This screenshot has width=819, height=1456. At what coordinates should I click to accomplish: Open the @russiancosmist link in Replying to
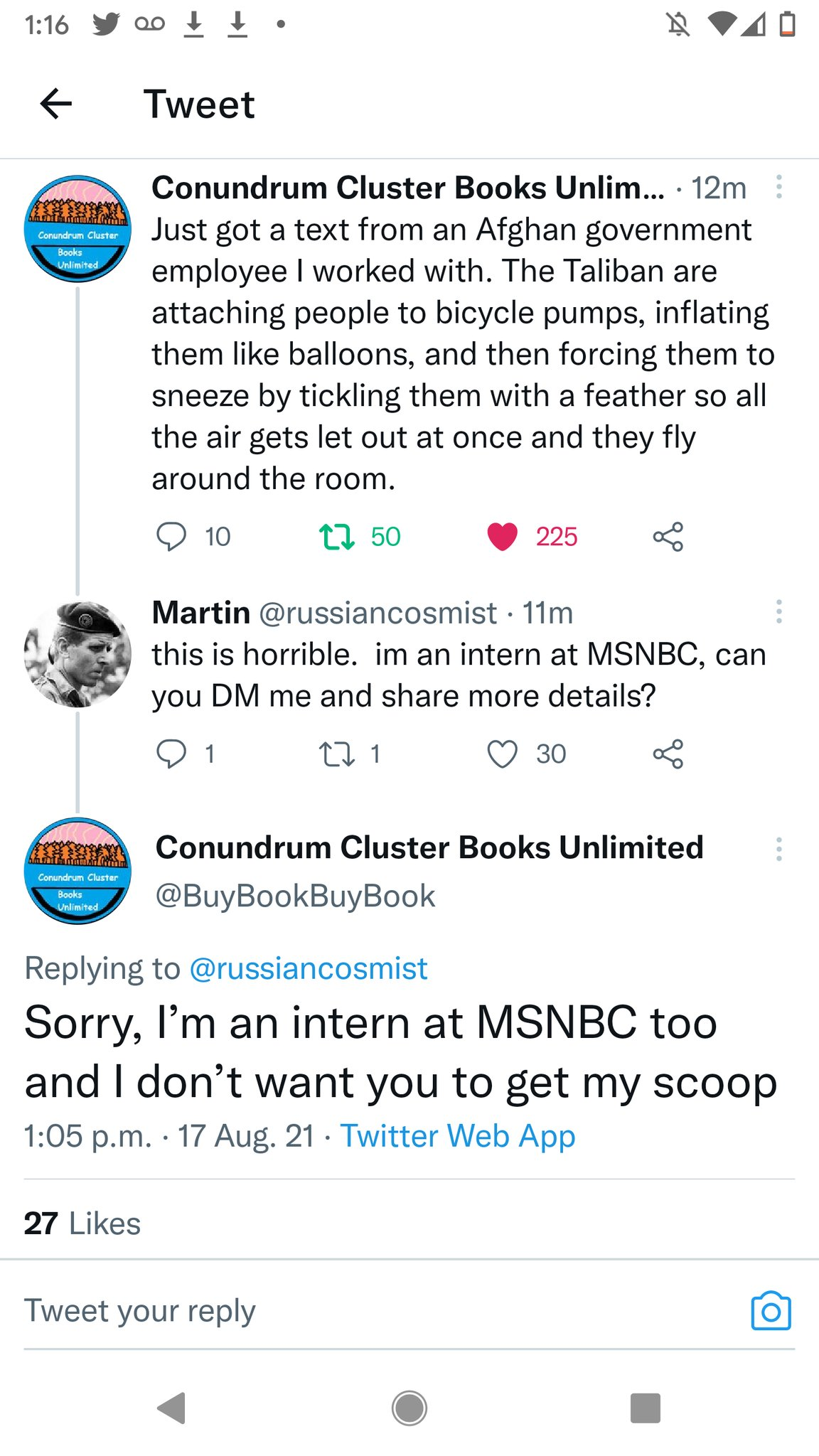309,968
